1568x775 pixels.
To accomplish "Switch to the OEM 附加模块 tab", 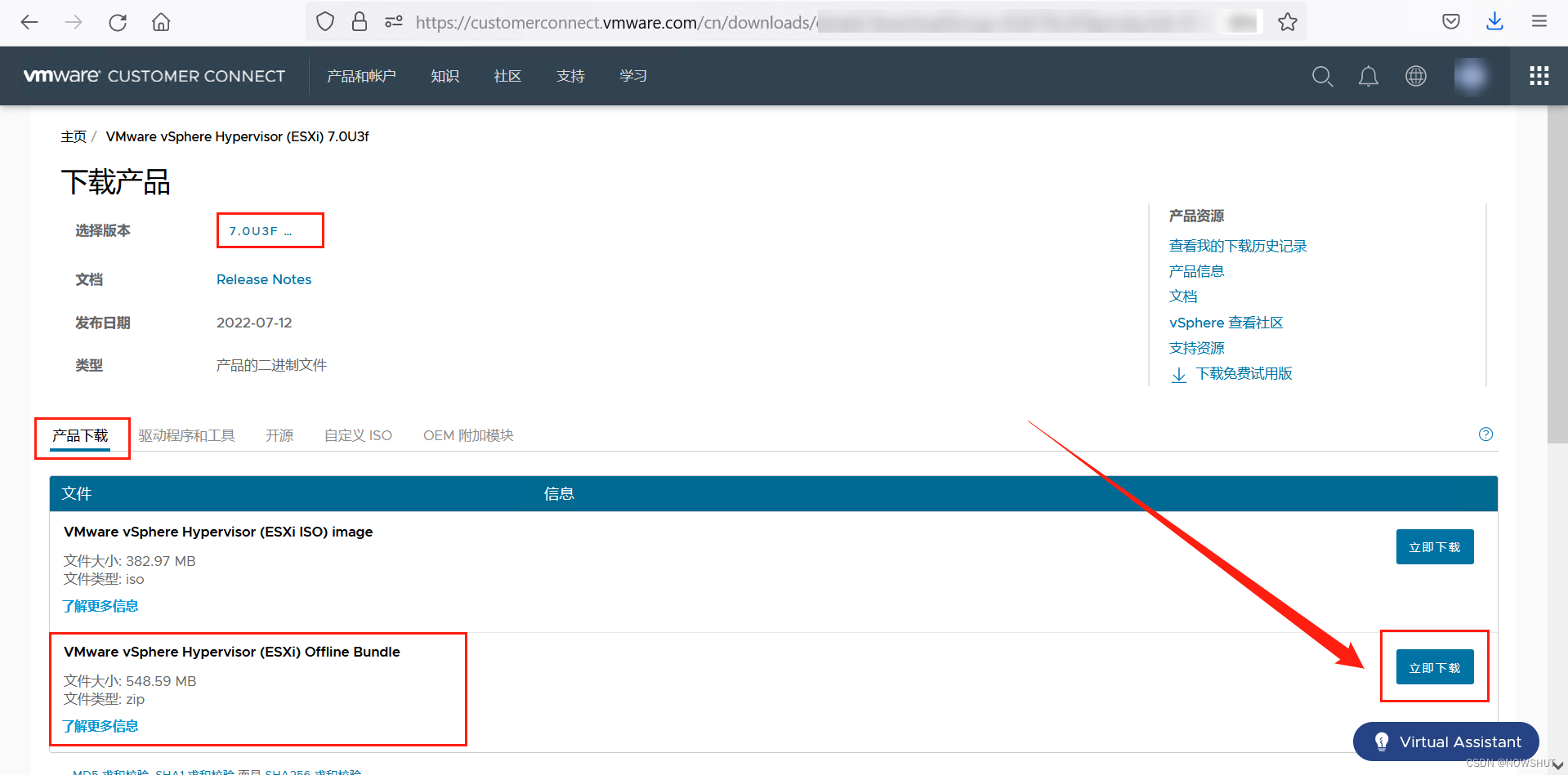I will (x=468, y=436).
